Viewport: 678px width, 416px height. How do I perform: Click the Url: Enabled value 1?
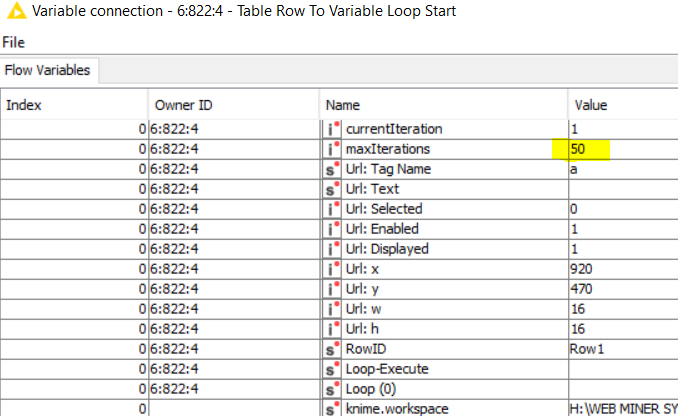(574, 229)
